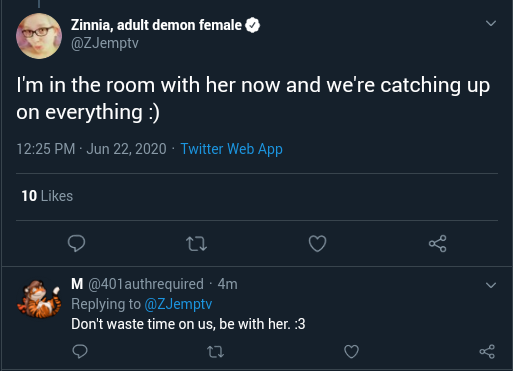
Task: Open the 4m timestamp on M's reply
Action: coord(227,284)
